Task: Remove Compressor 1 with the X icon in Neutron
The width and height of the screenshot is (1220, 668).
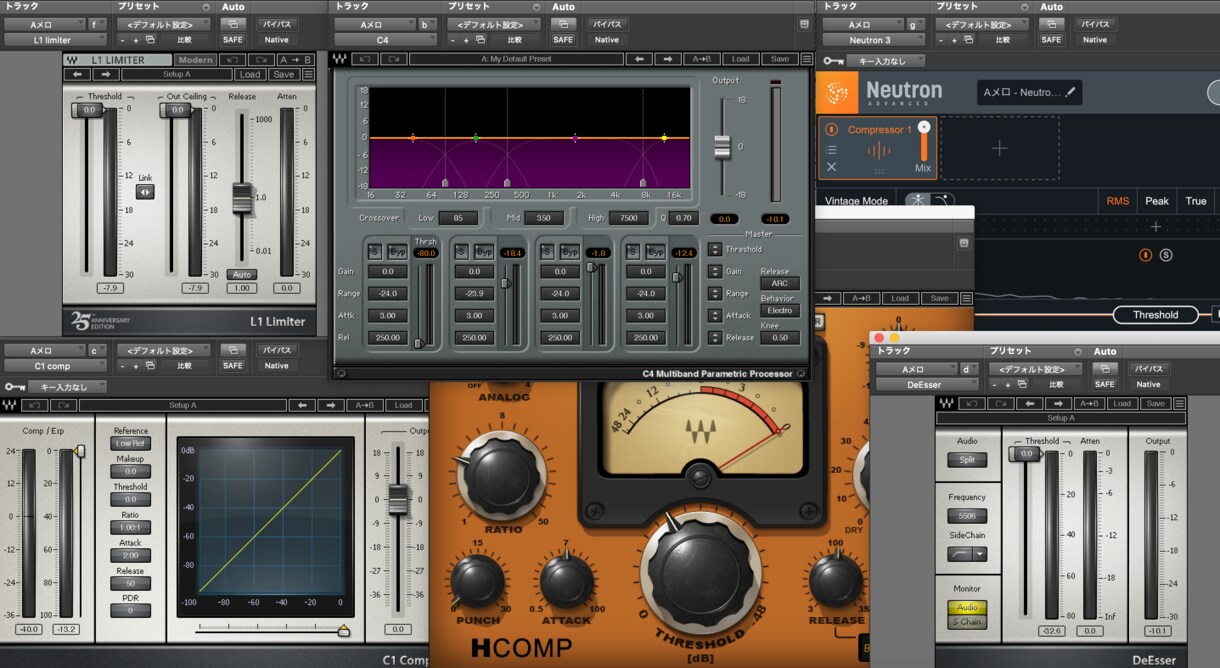Action: pos(831,166)
